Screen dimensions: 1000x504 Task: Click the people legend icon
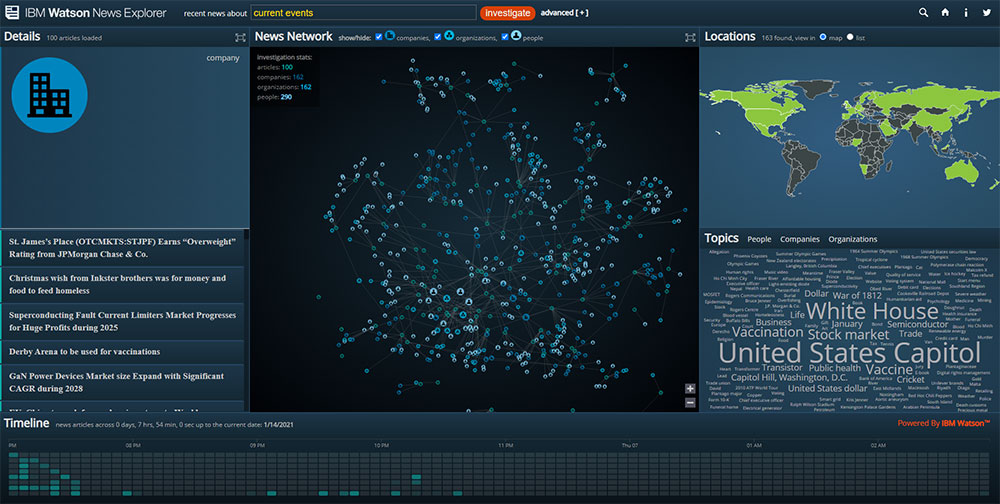click(516, 36)
